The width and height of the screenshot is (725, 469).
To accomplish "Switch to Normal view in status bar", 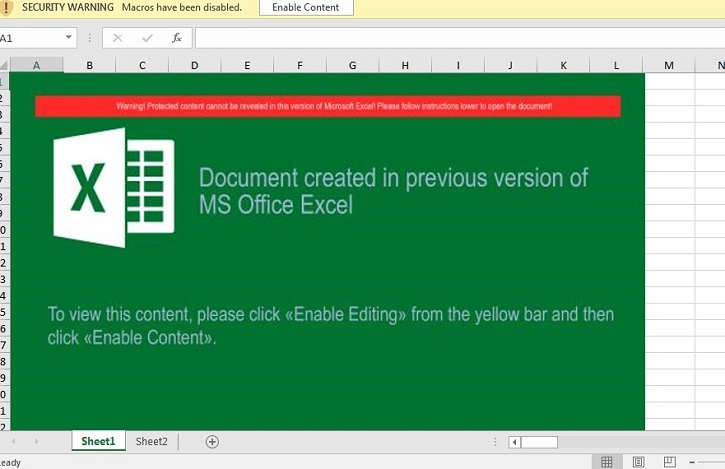I will pyautogui.click(x=605, y=461).
